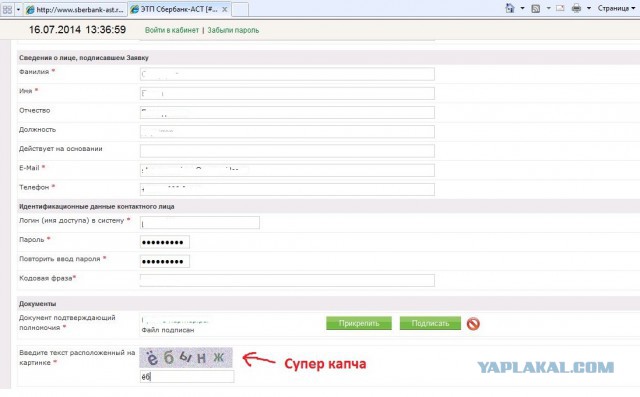Viewport: 640px width, 397px height.
Task: Expand the Home icon dropdown arrow
Action: 522,8
